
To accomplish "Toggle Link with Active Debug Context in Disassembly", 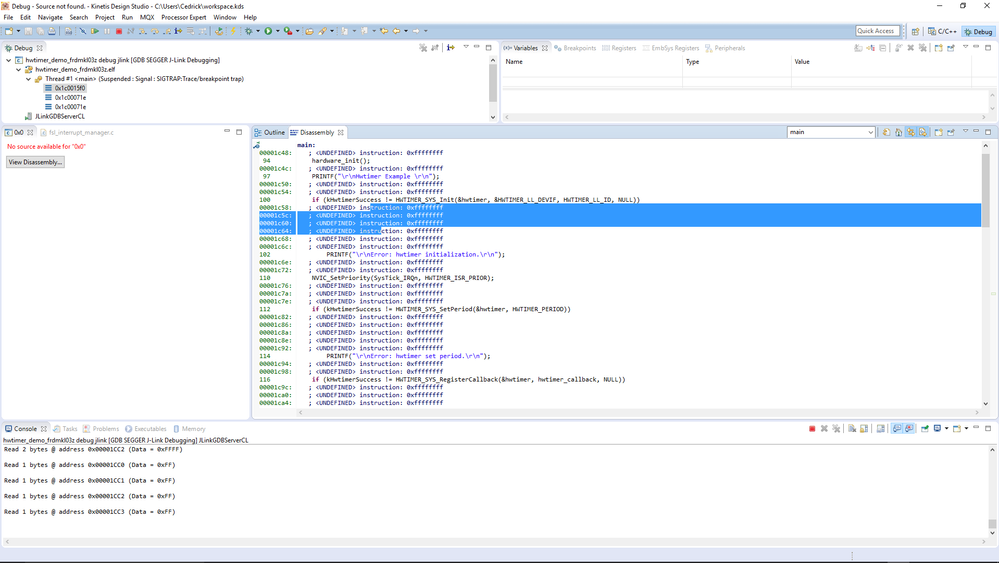I will click(911, 132).
